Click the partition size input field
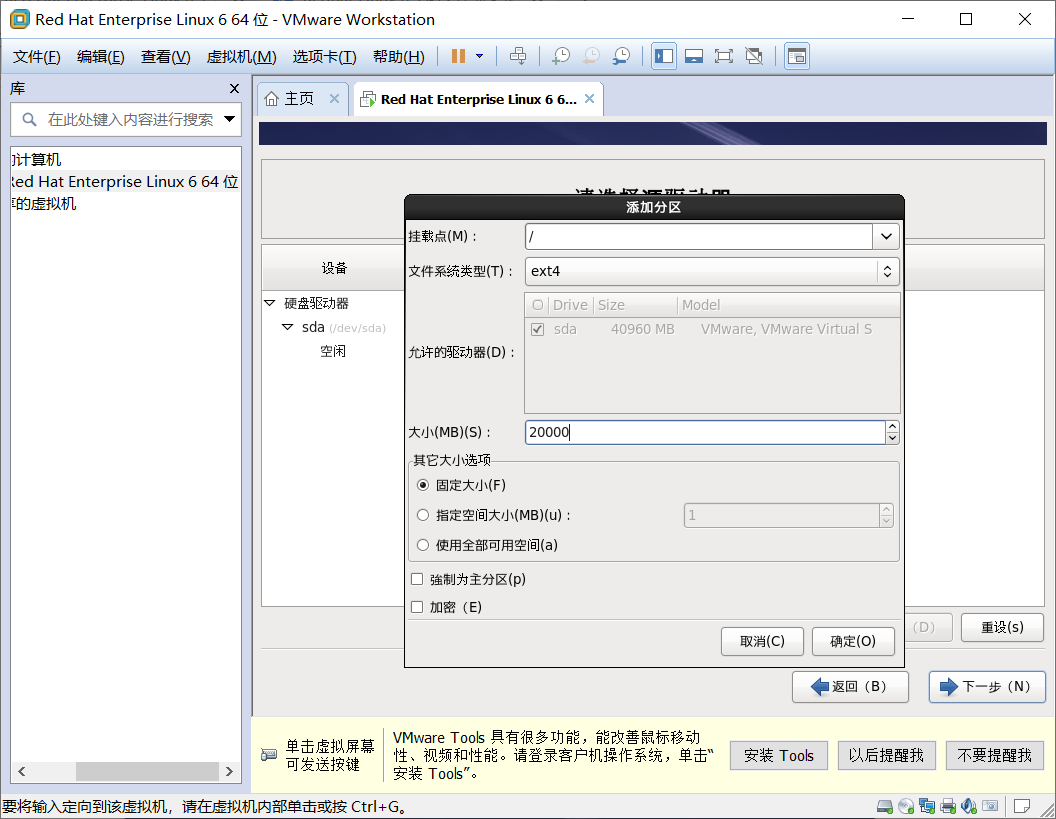This screenshot has width=1056, height=819. coord(704,432)
